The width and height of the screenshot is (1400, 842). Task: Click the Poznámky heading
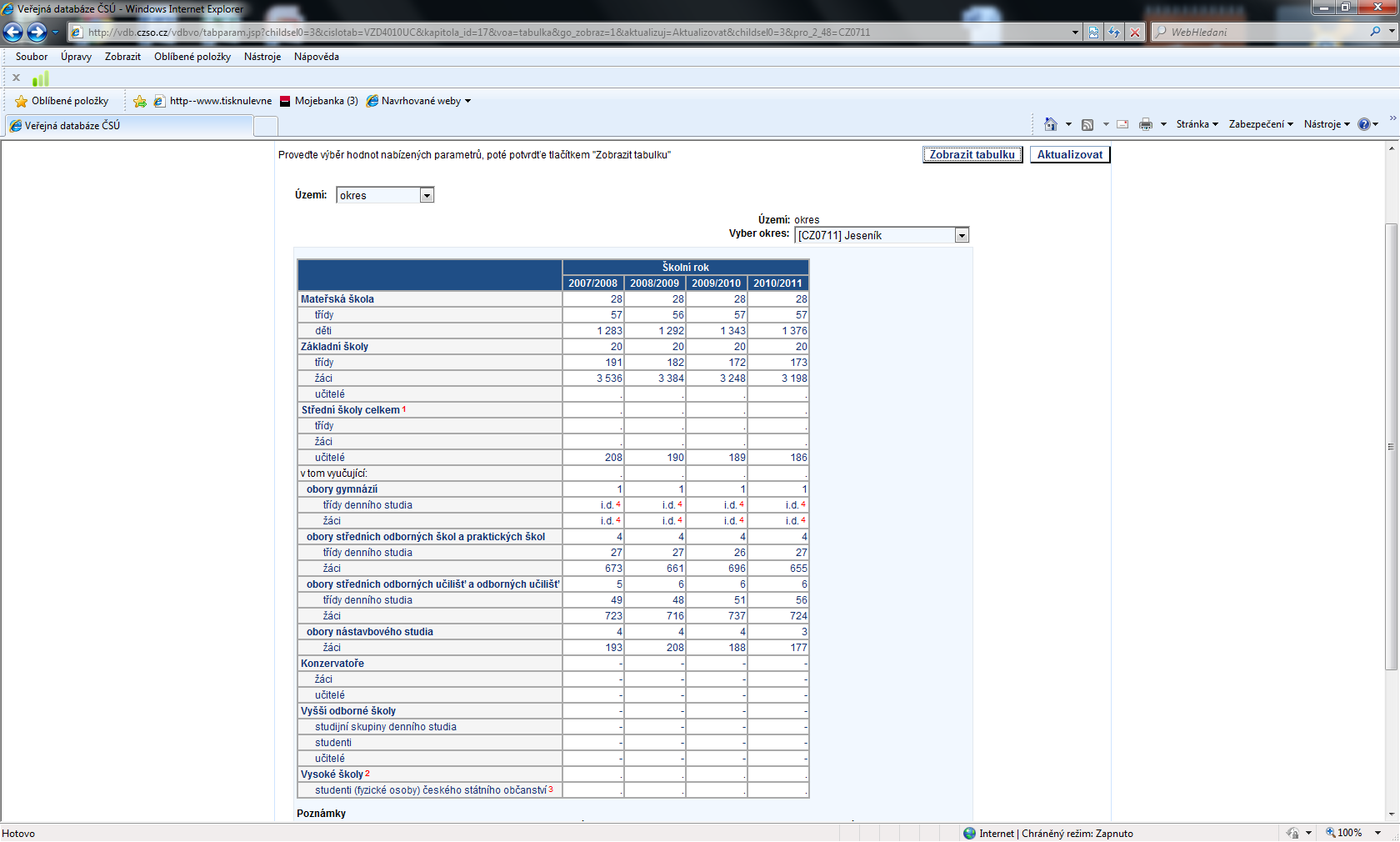(x=321, y=814)
